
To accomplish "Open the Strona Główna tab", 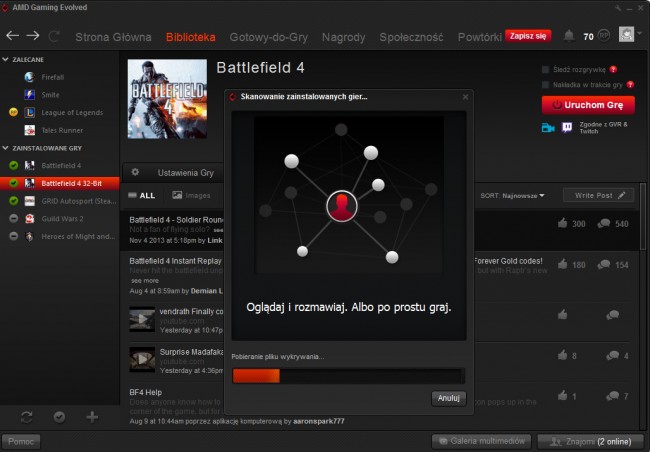I will [113, 37].
